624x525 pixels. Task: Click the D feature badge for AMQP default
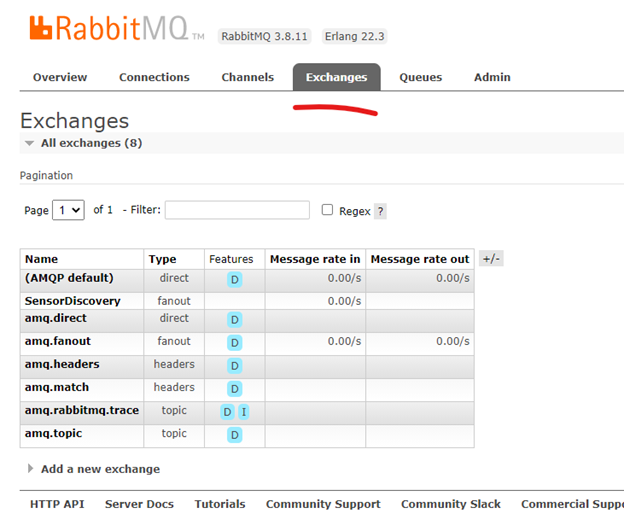coord(234,279)
